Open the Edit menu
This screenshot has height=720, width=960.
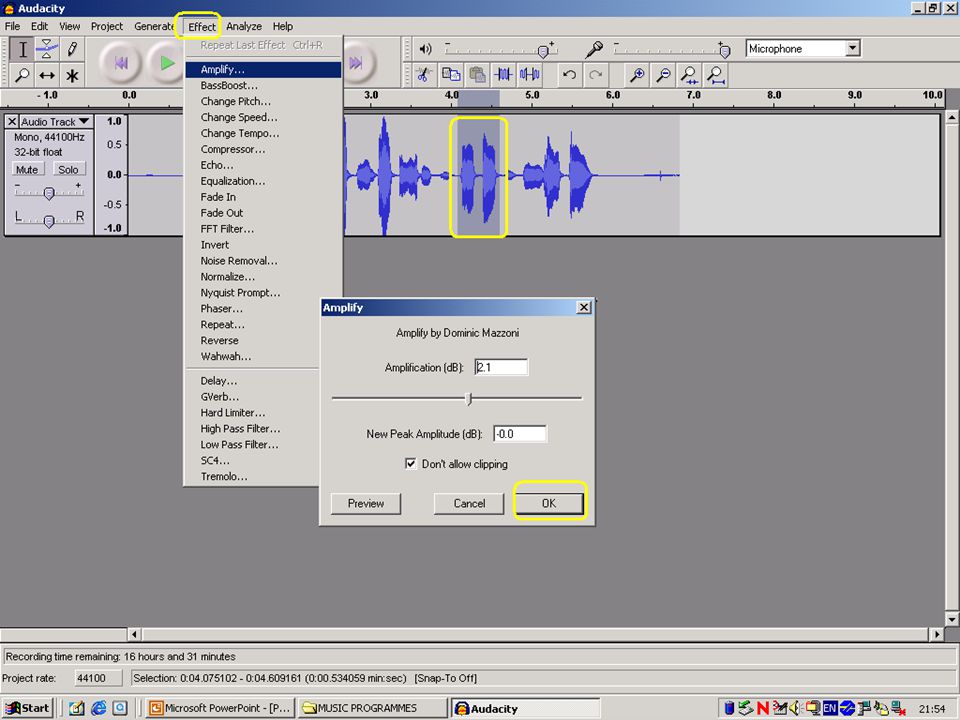click(x=39, y=26)
